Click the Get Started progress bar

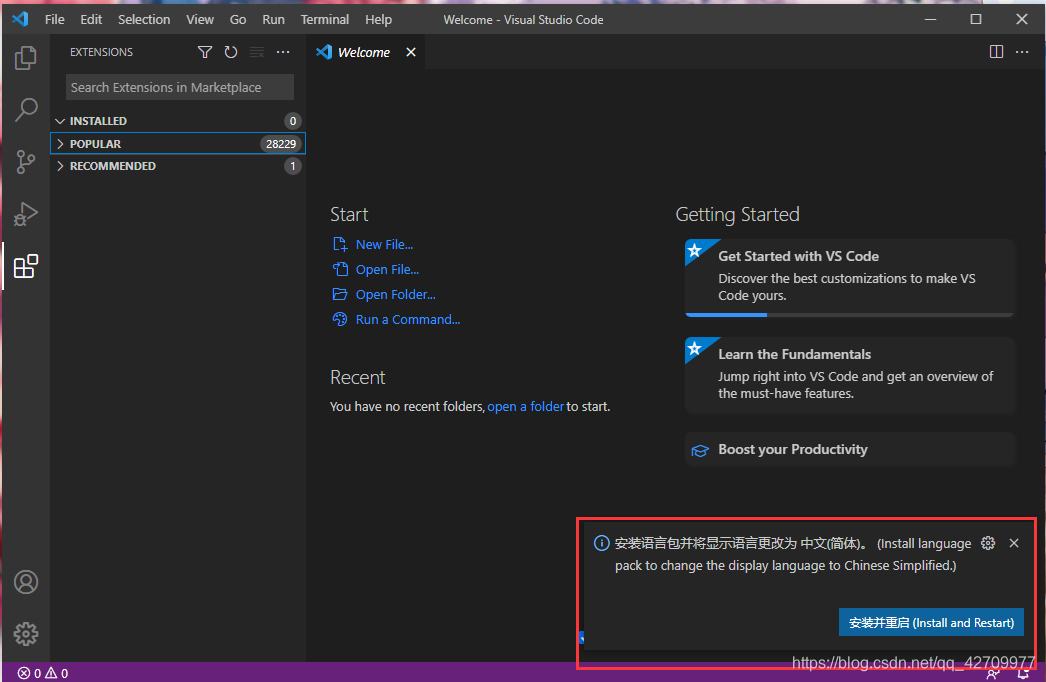tap(849, 314)
